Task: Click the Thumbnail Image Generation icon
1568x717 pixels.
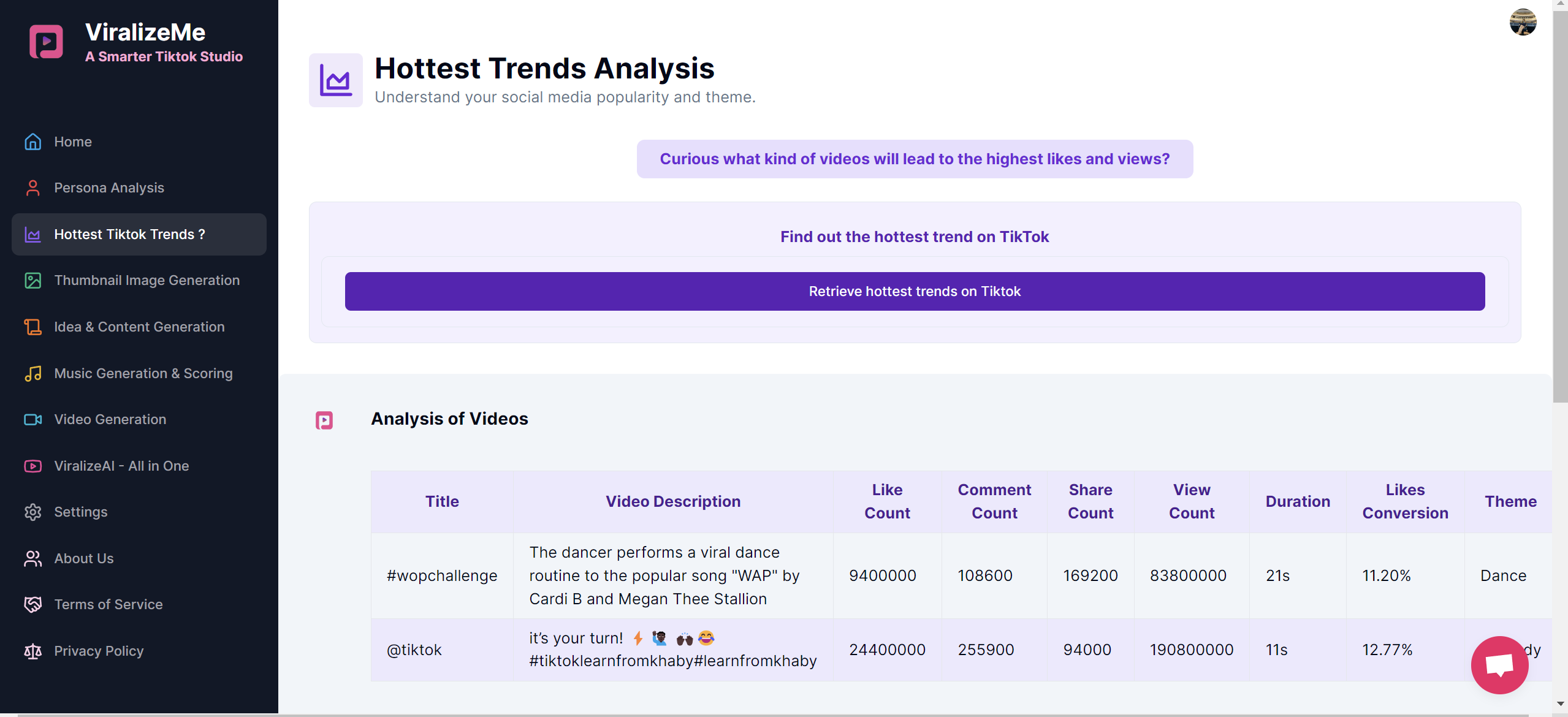Action: (32, 280)
